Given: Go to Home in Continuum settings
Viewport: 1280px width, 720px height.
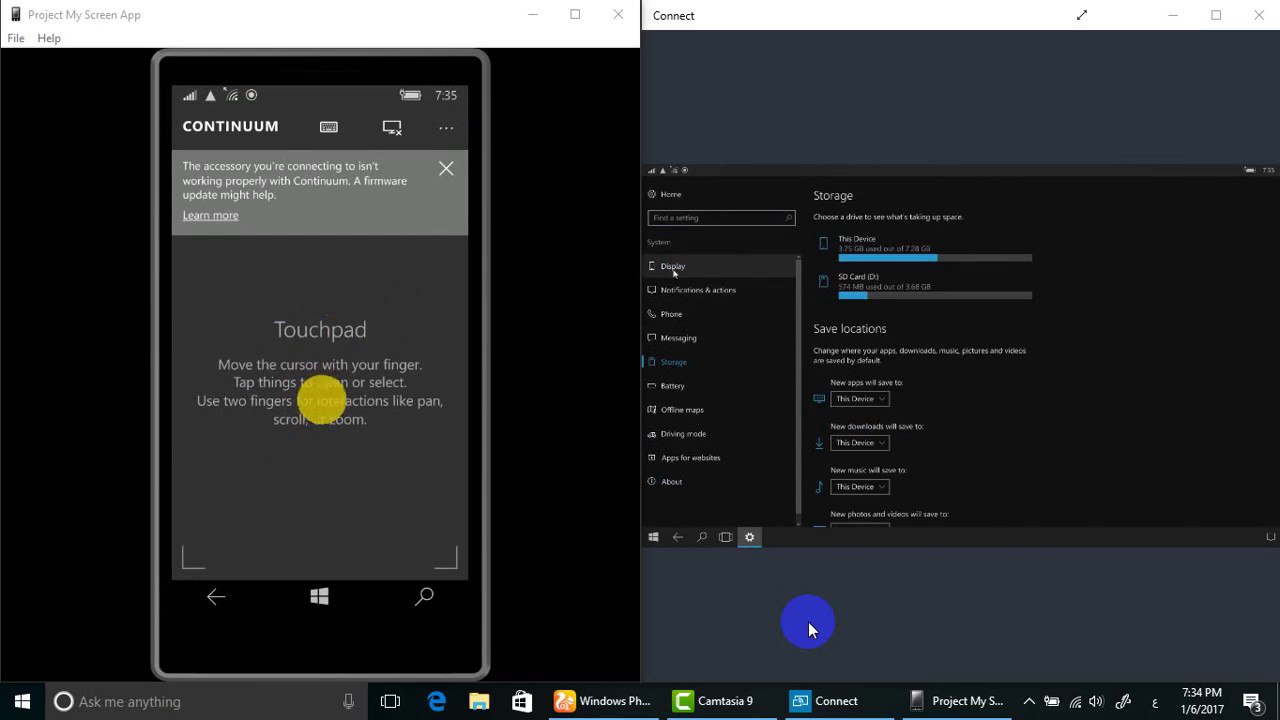Looking at the screenshot, I should pyautogui.click(x=664, y=194).
